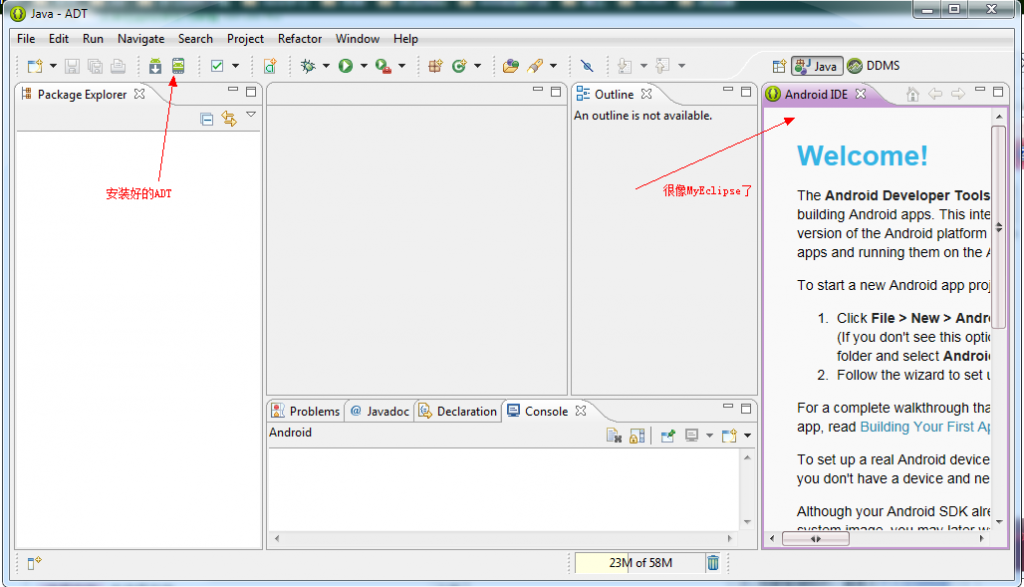Click the heap status memory bar
The width and height of the screenshot is (1024, 587).
click(x=639, y=562)
